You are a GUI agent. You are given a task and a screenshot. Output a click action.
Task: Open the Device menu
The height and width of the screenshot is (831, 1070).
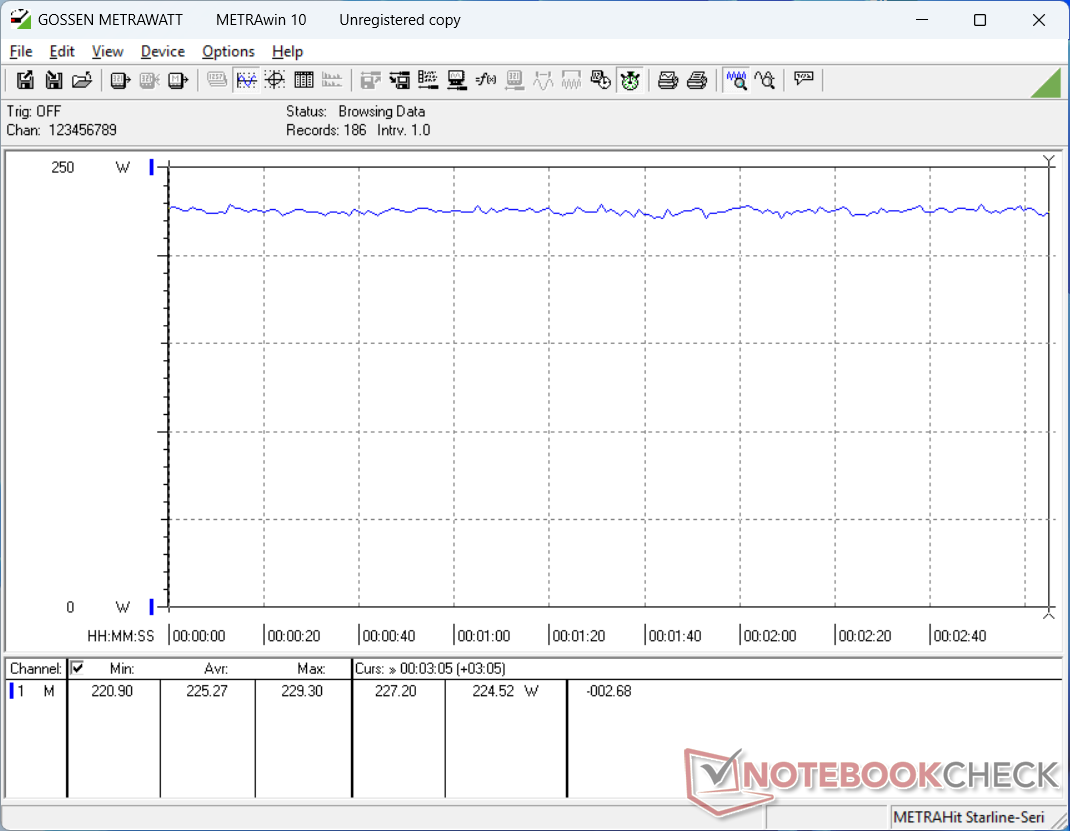click(x=162, y=51)
